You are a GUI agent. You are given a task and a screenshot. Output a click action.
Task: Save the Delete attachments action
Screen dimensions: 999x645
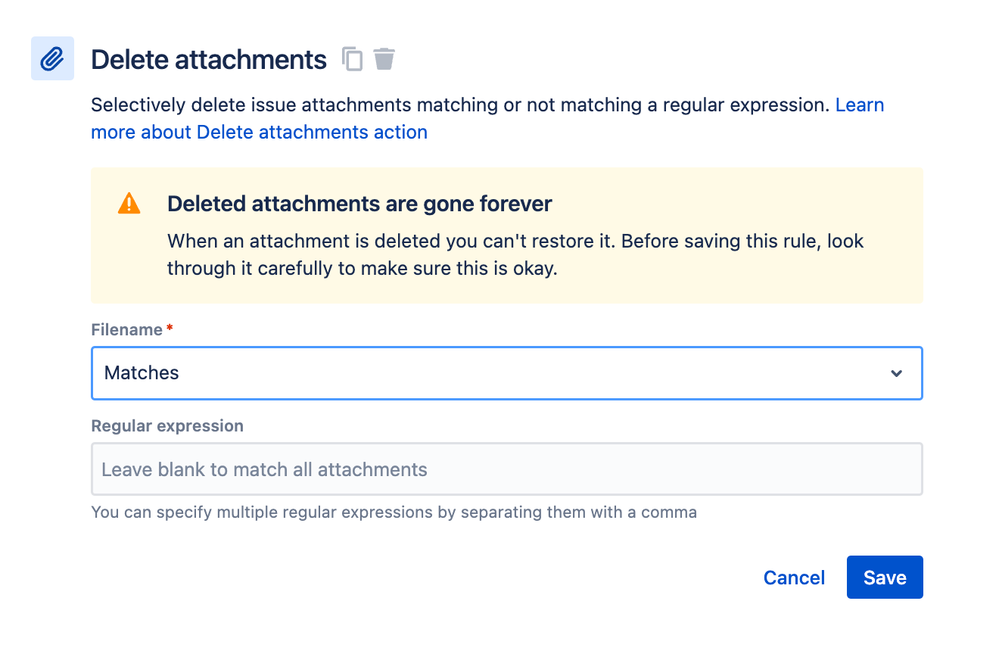pyautogui.click(x=884, y=577)
